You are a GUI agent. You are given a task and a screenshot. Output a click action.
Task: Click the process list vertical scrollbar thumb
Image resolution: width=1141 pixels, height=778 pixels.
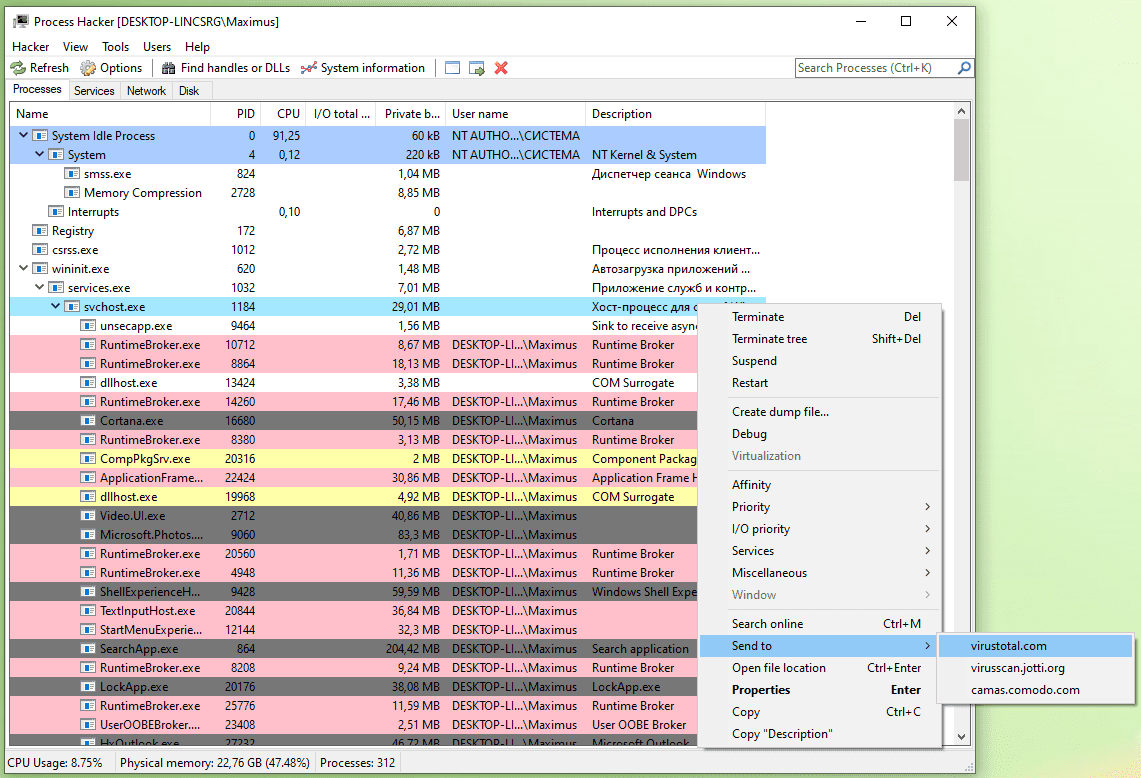pos(961,150)
